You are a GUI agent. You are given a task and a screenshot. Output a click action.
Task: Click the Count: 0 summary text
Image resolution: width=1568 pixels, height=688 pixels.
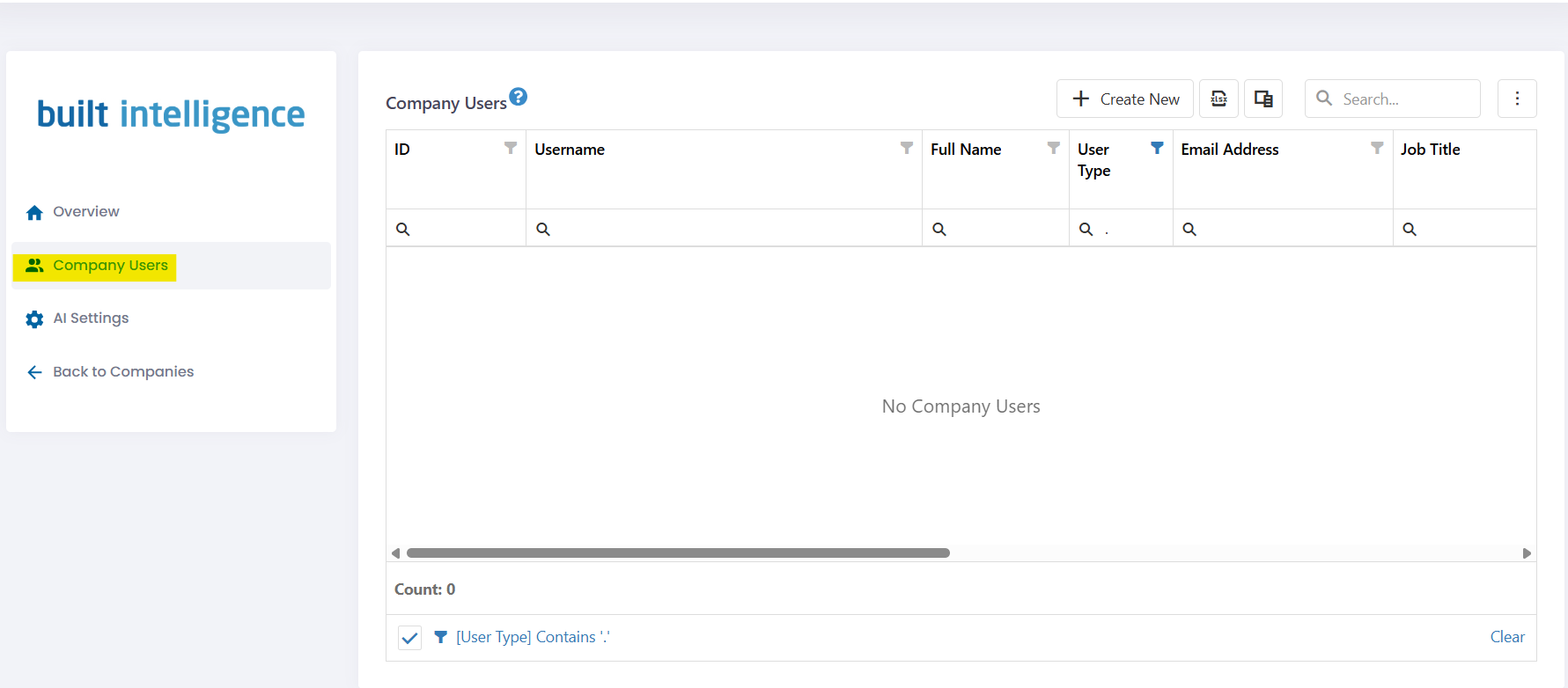425,589
